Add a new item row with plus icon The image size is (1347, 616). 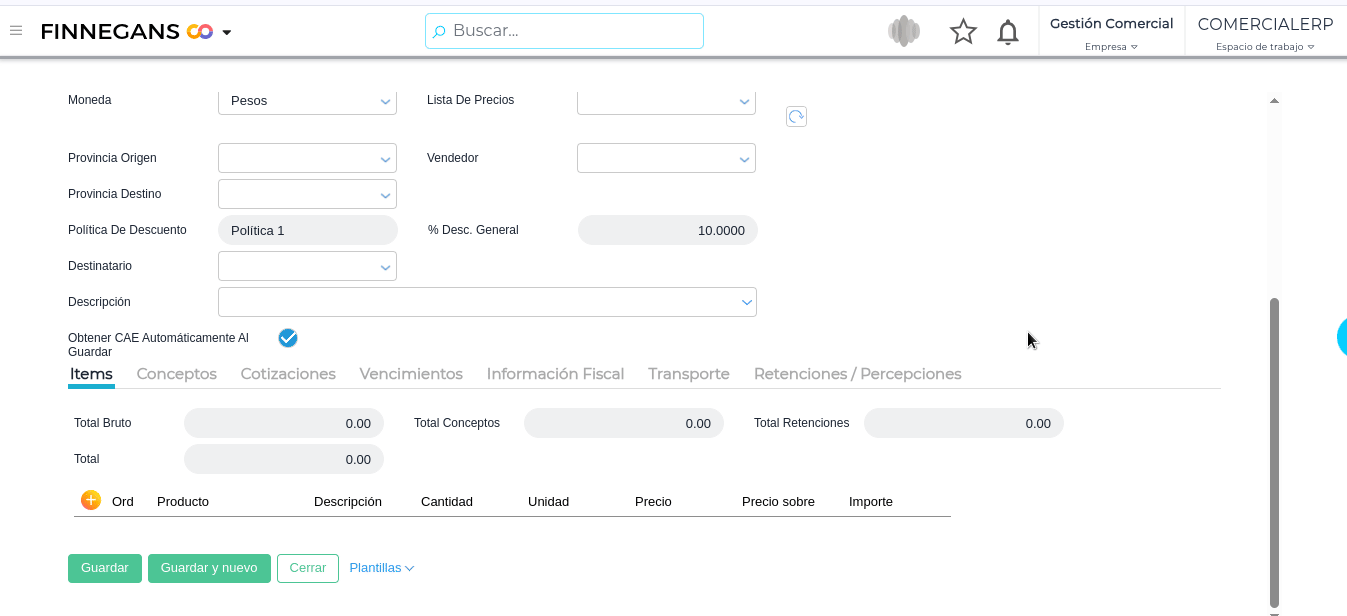pos(91,500)
